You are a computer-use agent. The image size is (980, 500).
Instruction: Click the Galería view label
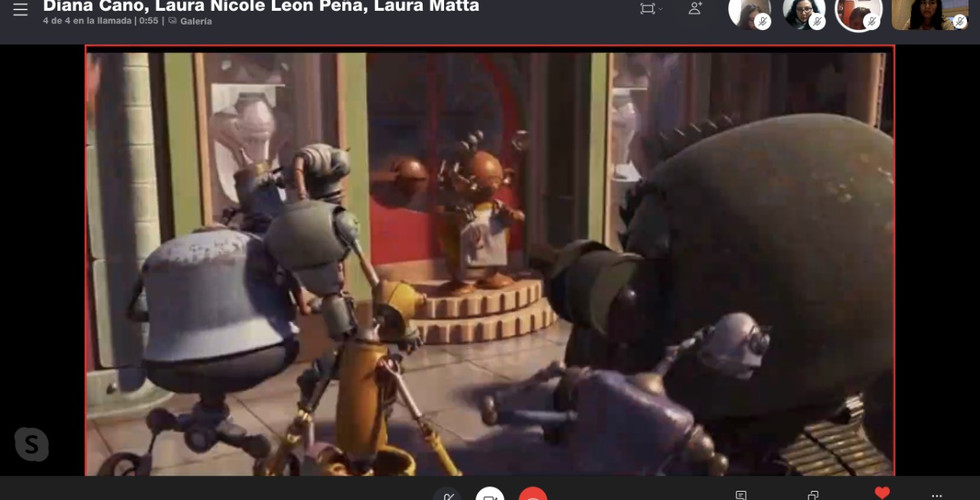(196, 21)
